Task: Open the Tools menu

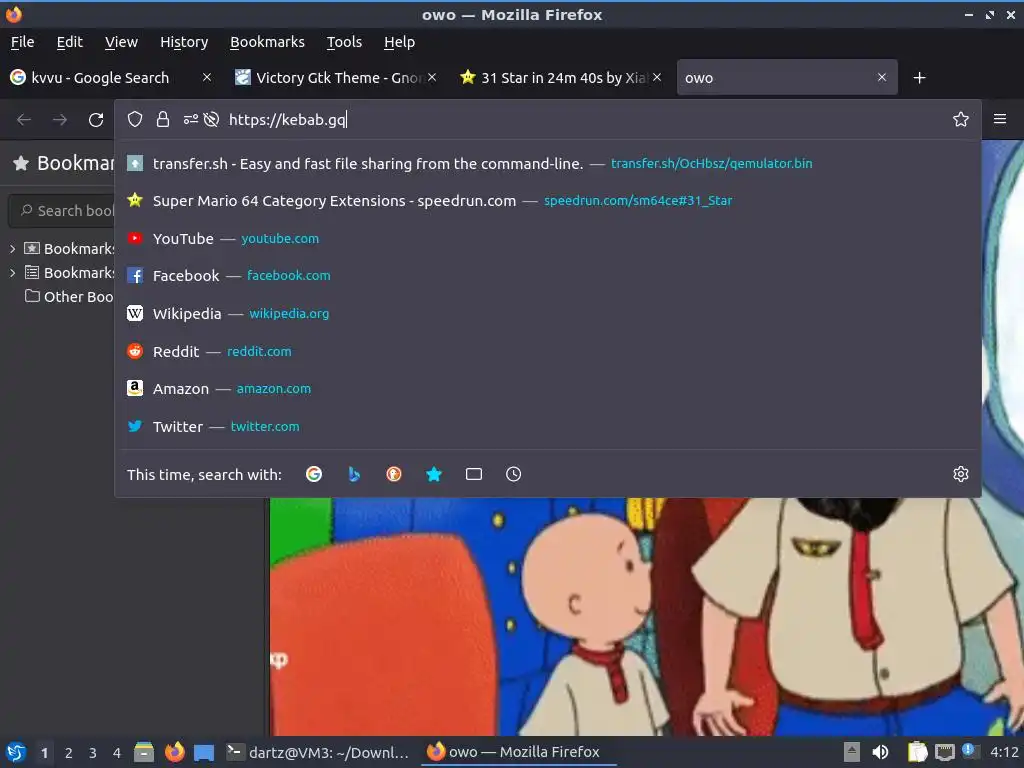Action: (x=344, y=42)
